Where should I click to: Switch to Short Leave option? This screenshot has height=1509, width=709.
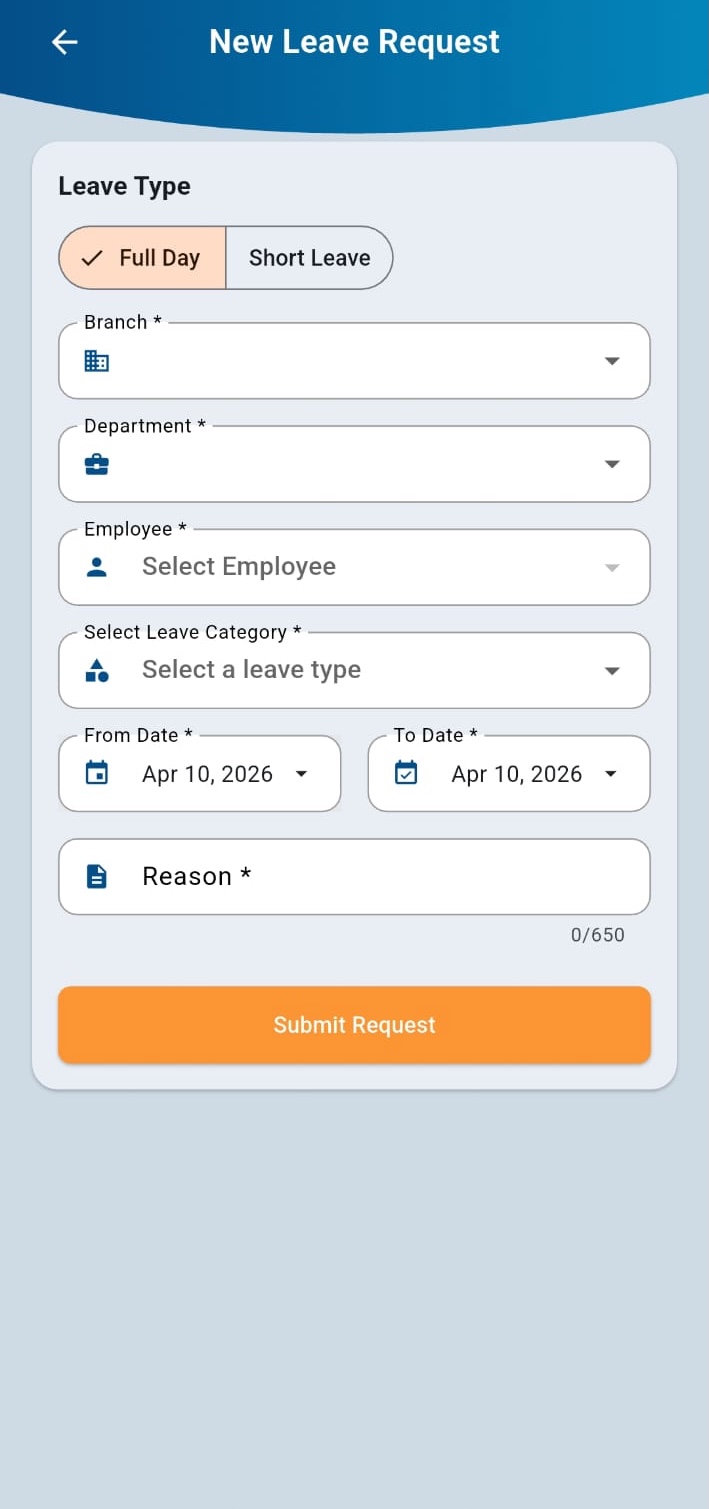309,258
